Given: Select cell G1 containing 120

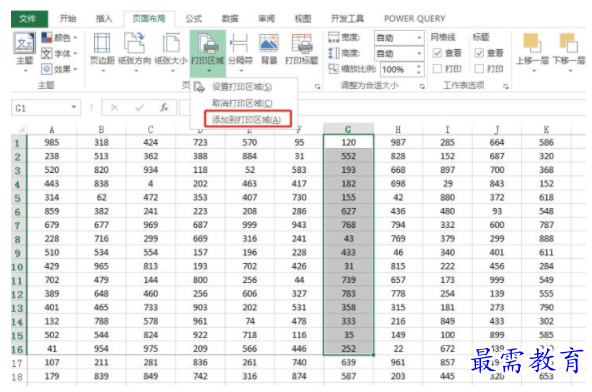Looking at the screenshot, I should pyautogui.click(x=348, y=142).
